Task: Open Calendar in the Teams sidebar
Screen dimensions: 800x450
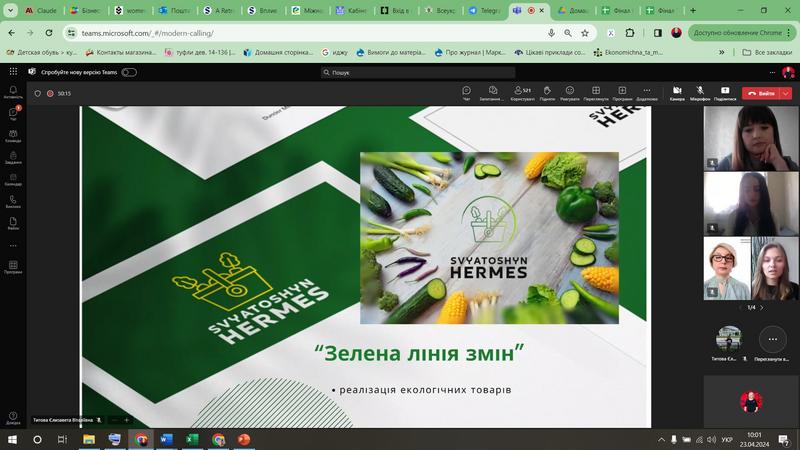Action: point(13,180)
